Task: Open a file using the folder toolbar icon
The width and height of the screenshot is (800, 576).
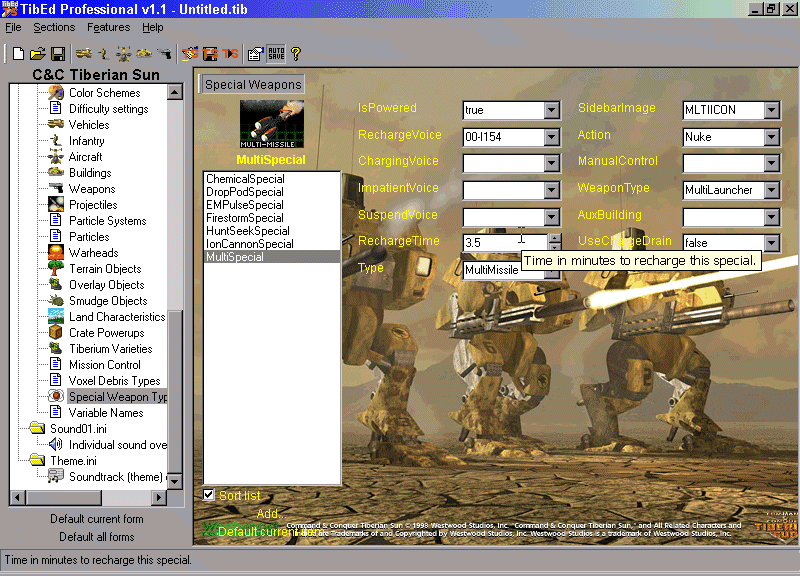Action: (37, 54)
